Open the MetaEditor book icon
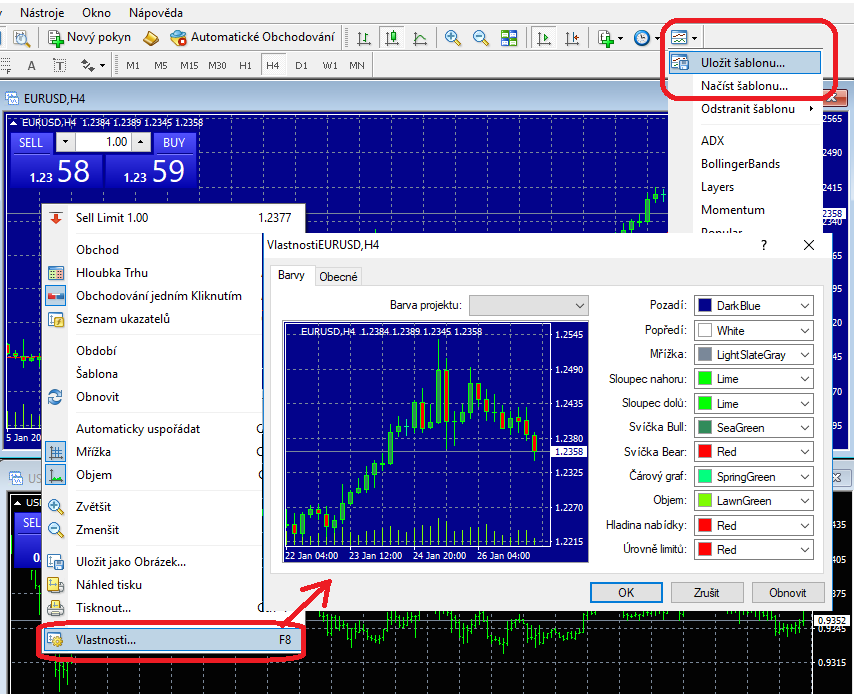Screen dimensions: 854x694 (x=150, y=38)
